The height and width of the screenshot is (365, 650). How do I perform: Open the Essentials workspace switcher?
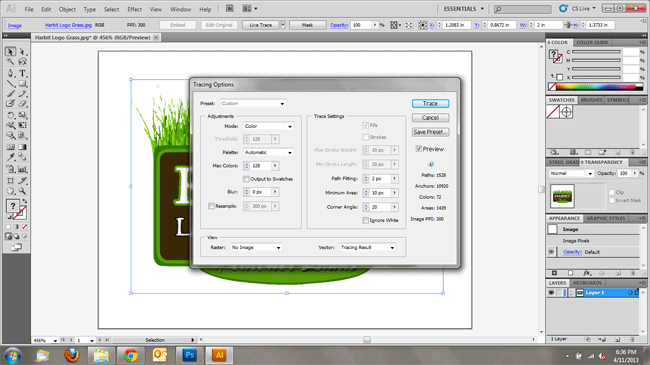coord(463,8)
